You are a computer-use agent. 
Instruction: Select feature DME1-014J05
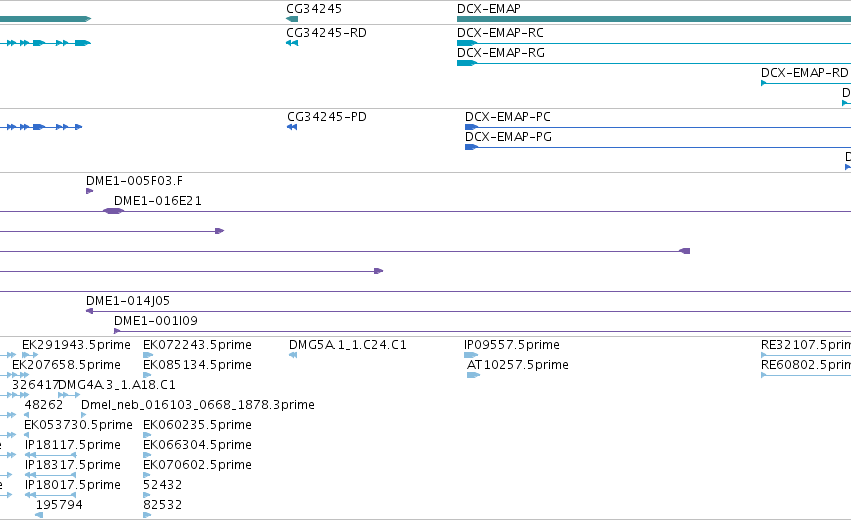point(128,301)
